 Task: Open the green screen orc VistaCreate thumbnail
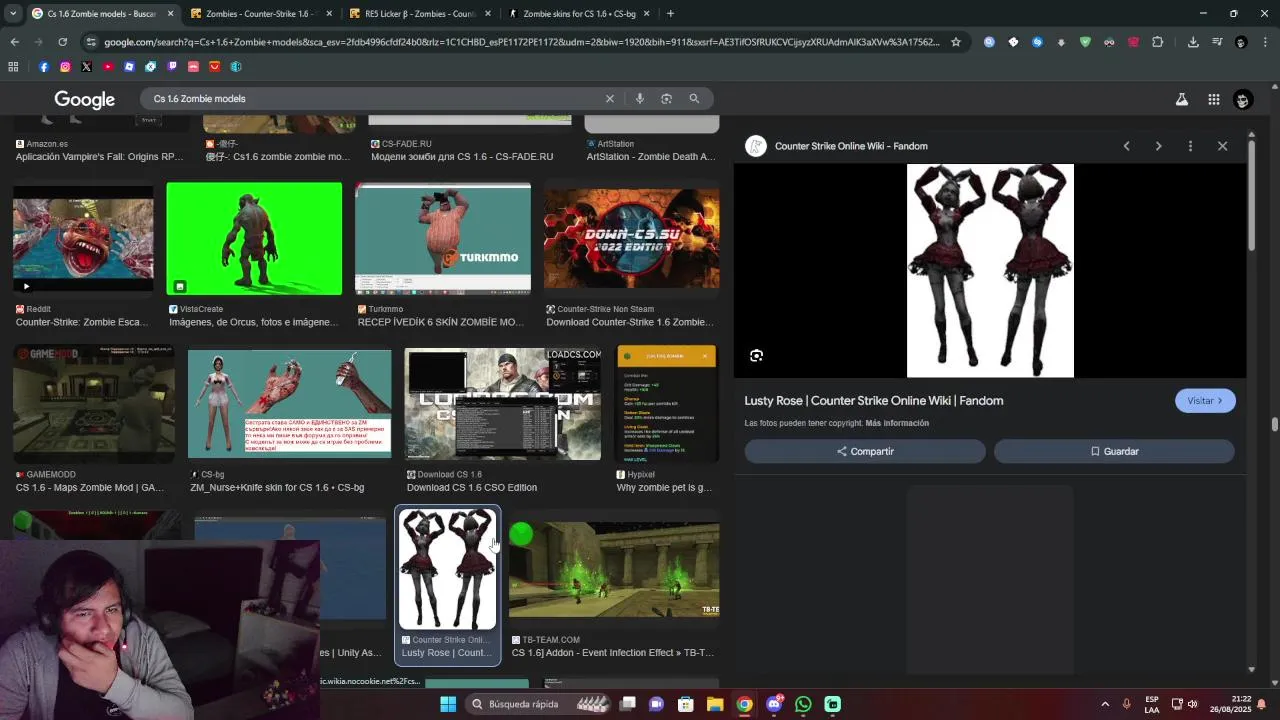tap(254, 238)
